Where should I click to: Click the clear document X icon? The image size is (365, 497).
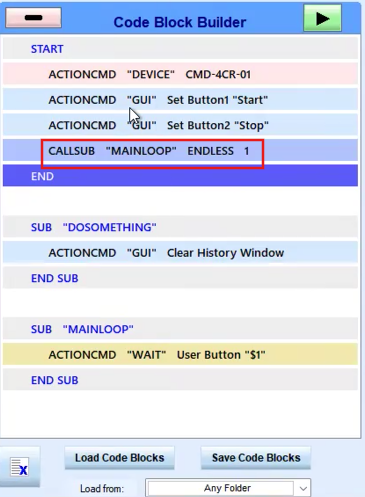click(19, 467)
